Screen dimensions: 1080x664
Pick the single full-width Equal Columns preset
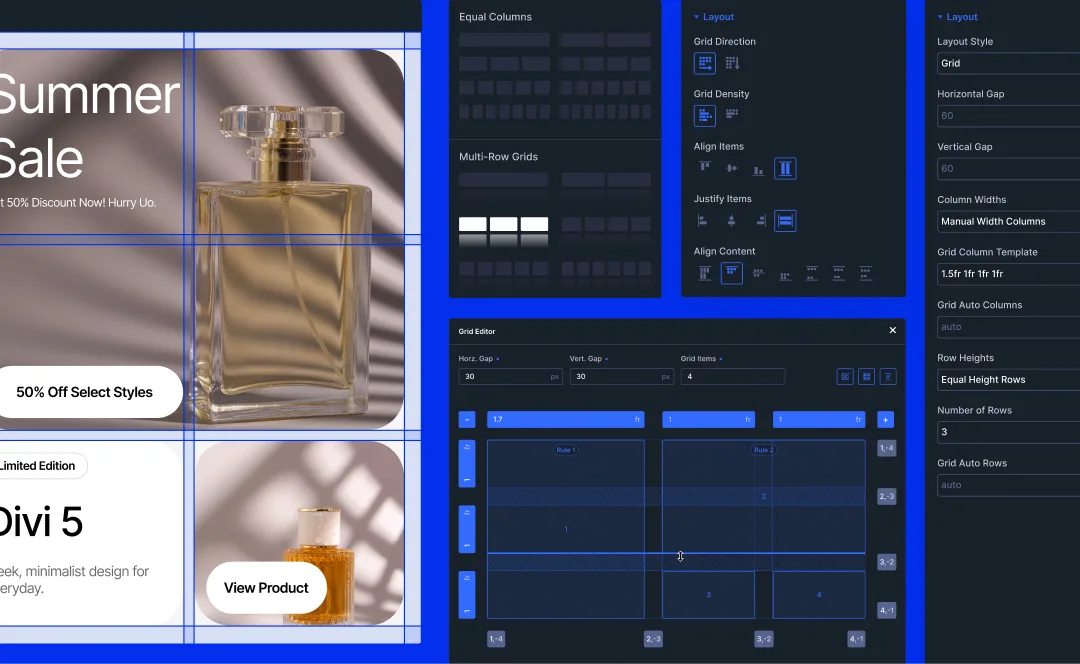(504, 40)
